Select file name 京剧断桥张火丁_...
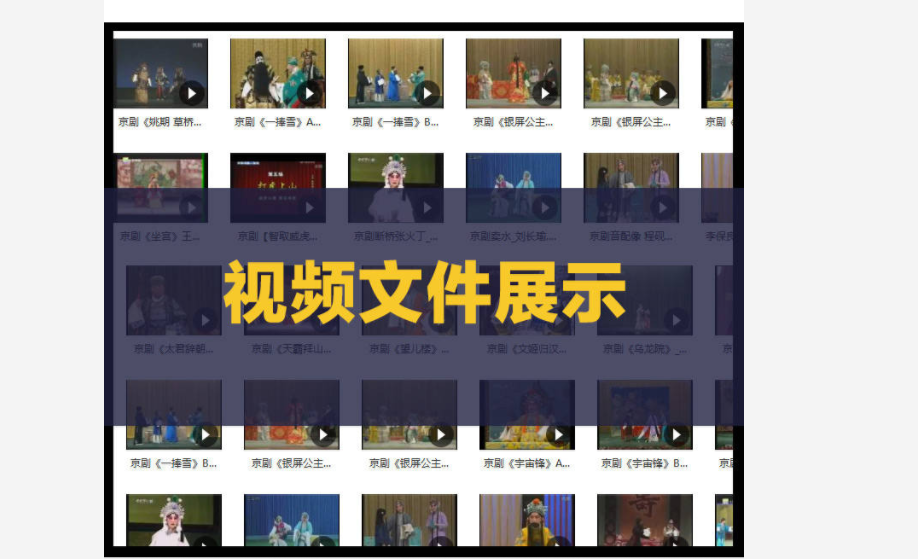The height and width of the screenshot is (559, 918). click(x=396, y=236)
